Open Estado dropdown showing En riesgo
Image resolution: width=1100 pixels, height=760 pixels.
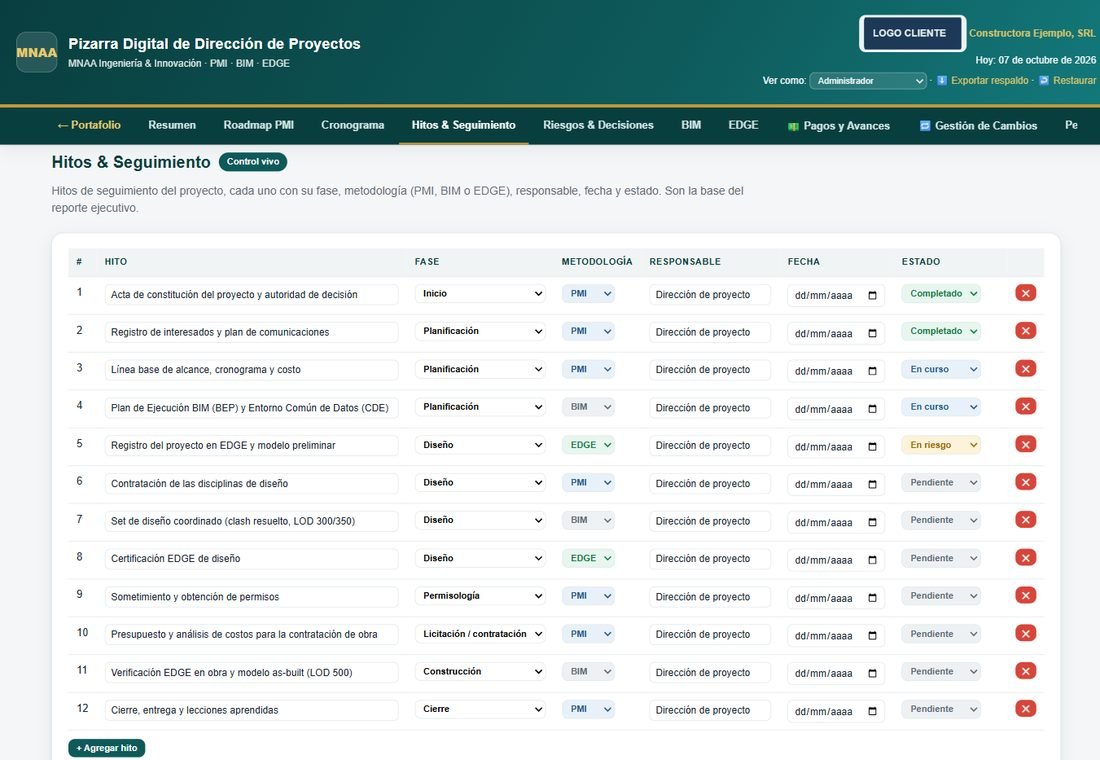click(941, 445)
